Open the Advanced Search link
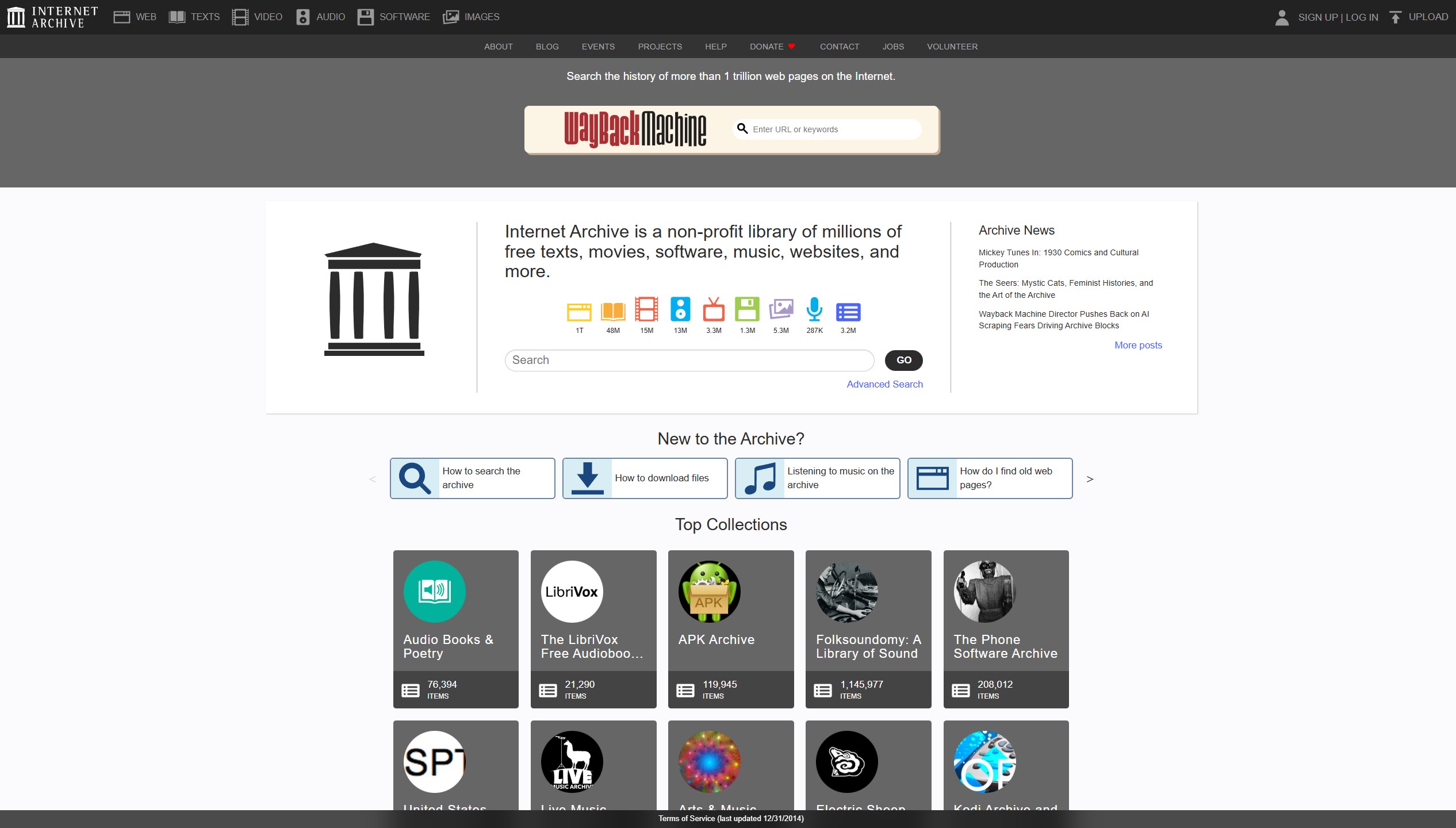1456x828 pixels. tap(884, 384)
